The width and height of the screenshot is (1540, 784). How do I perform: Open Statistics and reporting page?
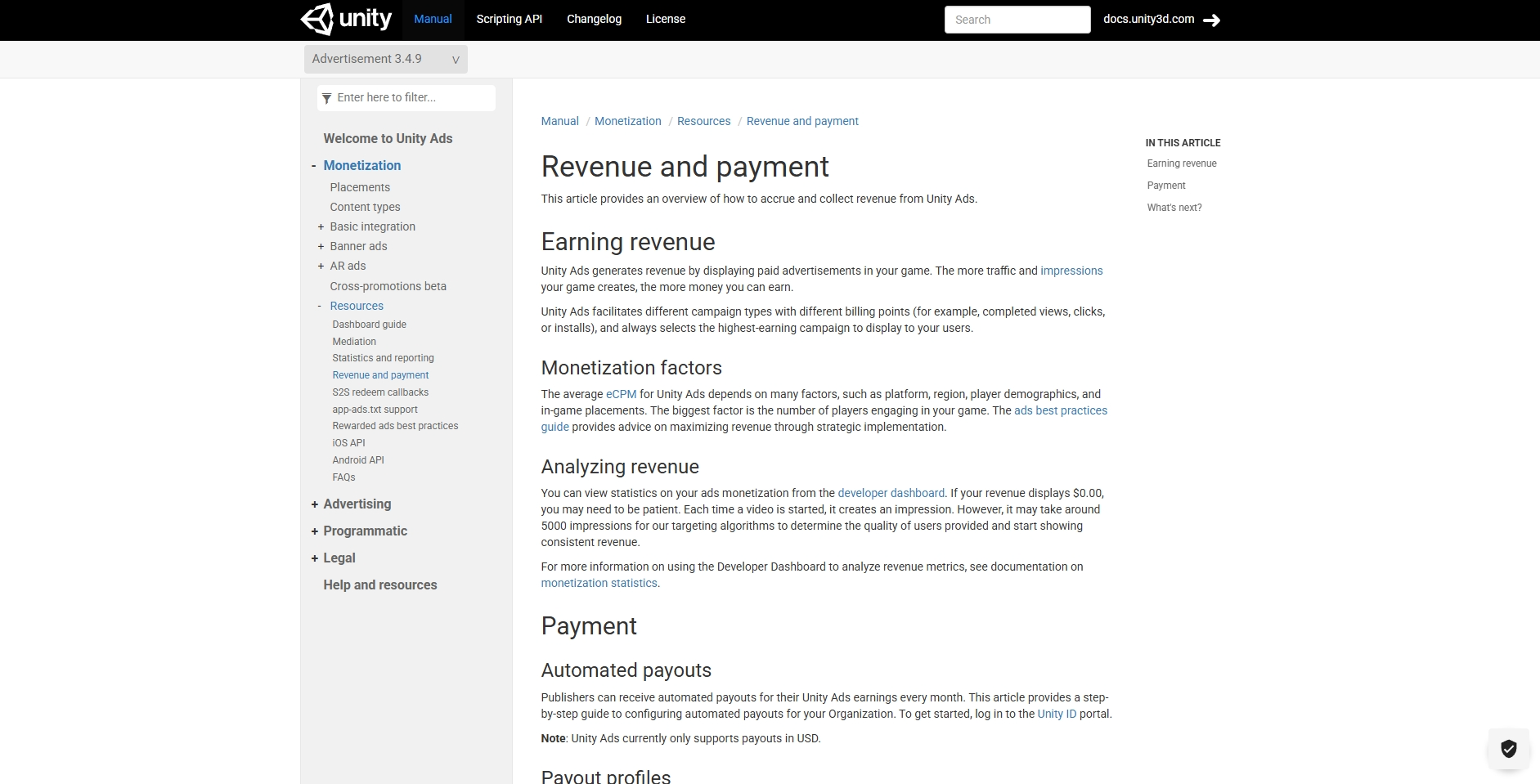[383, 358]
